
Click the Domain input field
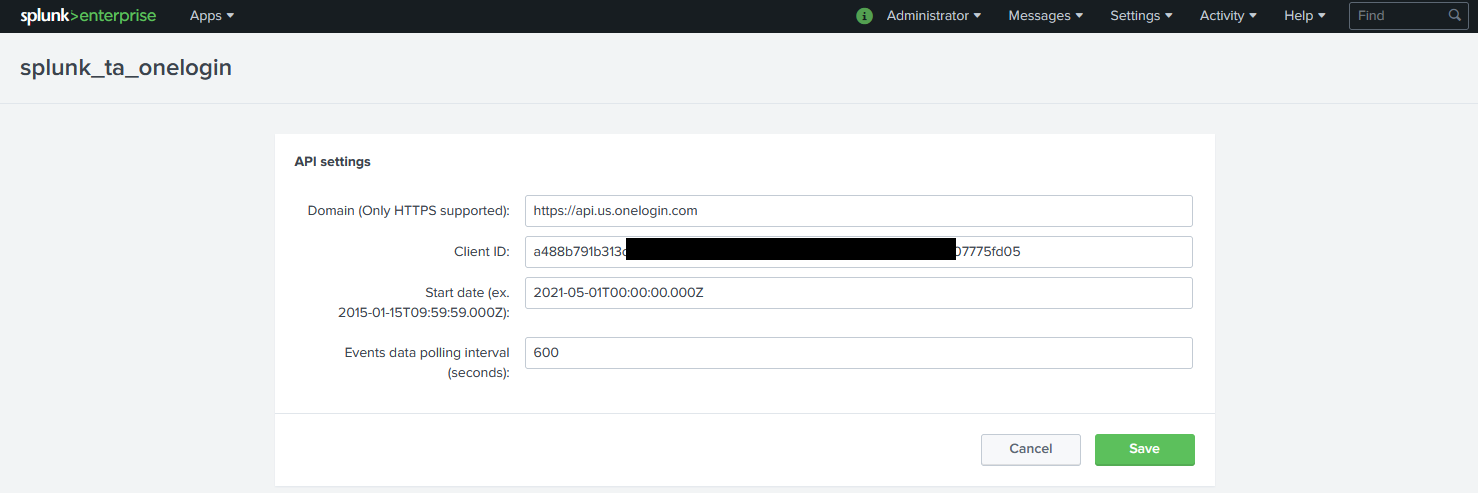(x=859, y=211)
